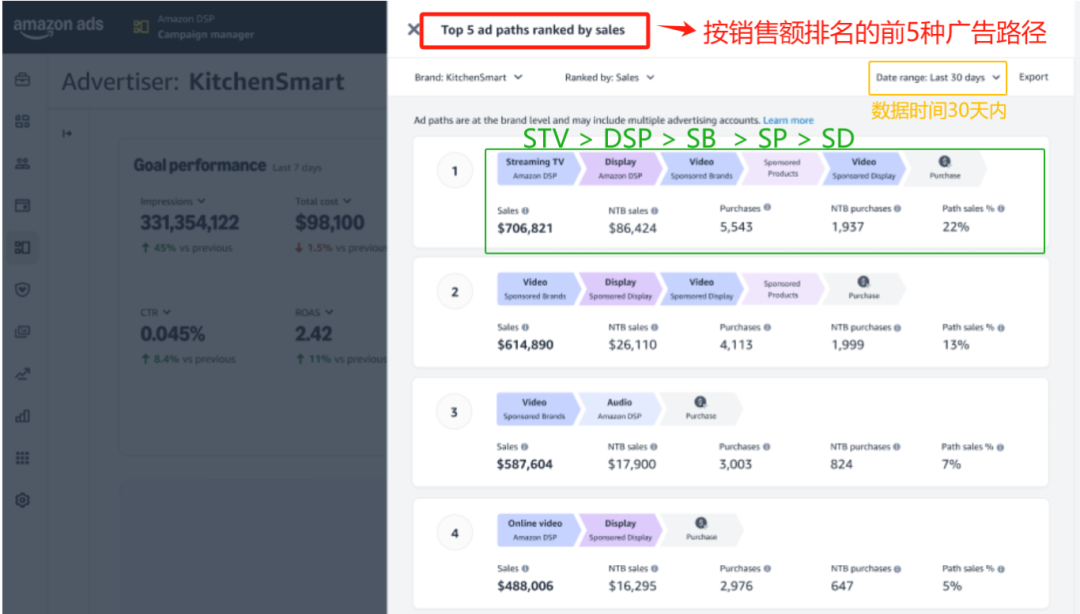
Task: Click the $587,604 sales value
Action: click(524, 464)
